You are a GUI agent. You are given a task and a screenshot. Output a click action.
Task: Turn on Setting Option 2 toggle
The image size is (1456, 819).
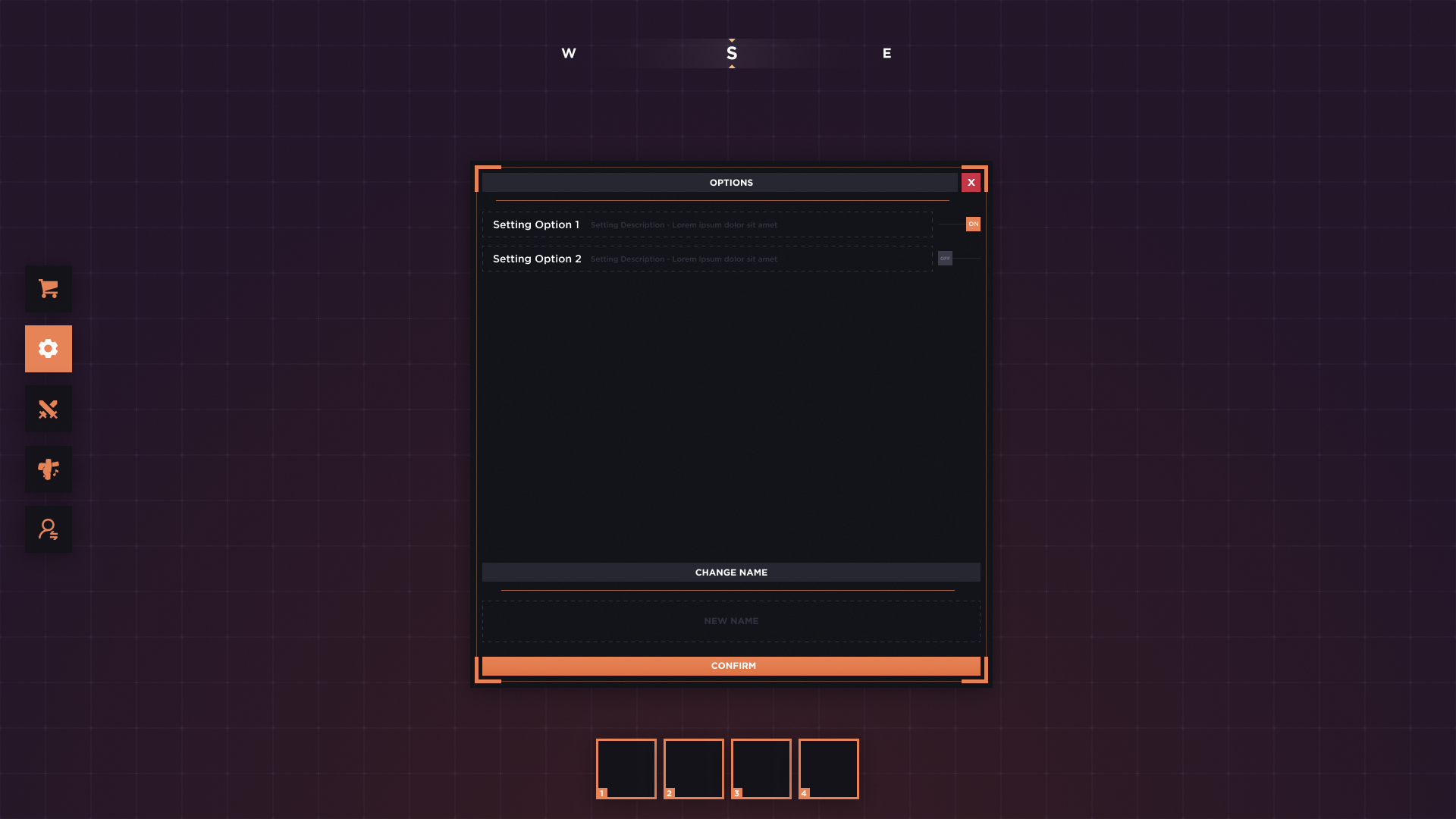[946, 259]
